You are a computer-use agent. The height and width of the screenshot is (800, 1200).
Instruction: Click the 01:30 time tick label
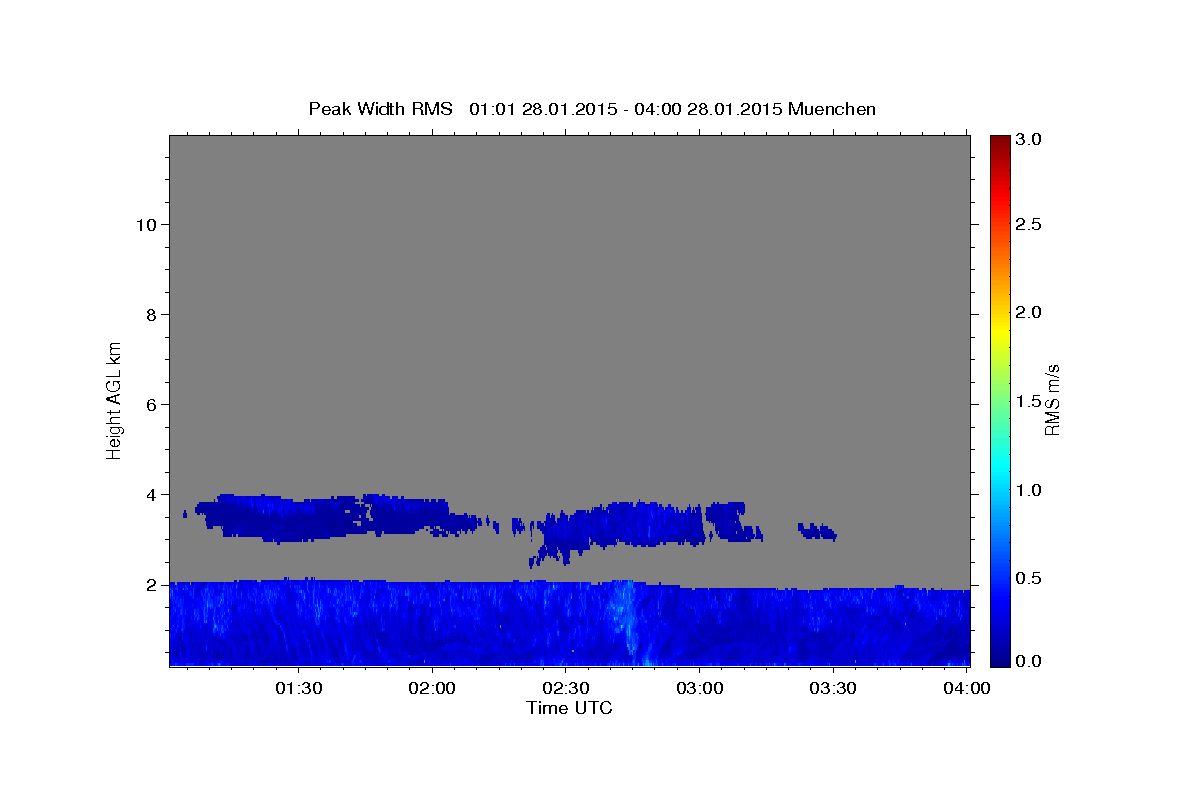[x=298, y=688]
